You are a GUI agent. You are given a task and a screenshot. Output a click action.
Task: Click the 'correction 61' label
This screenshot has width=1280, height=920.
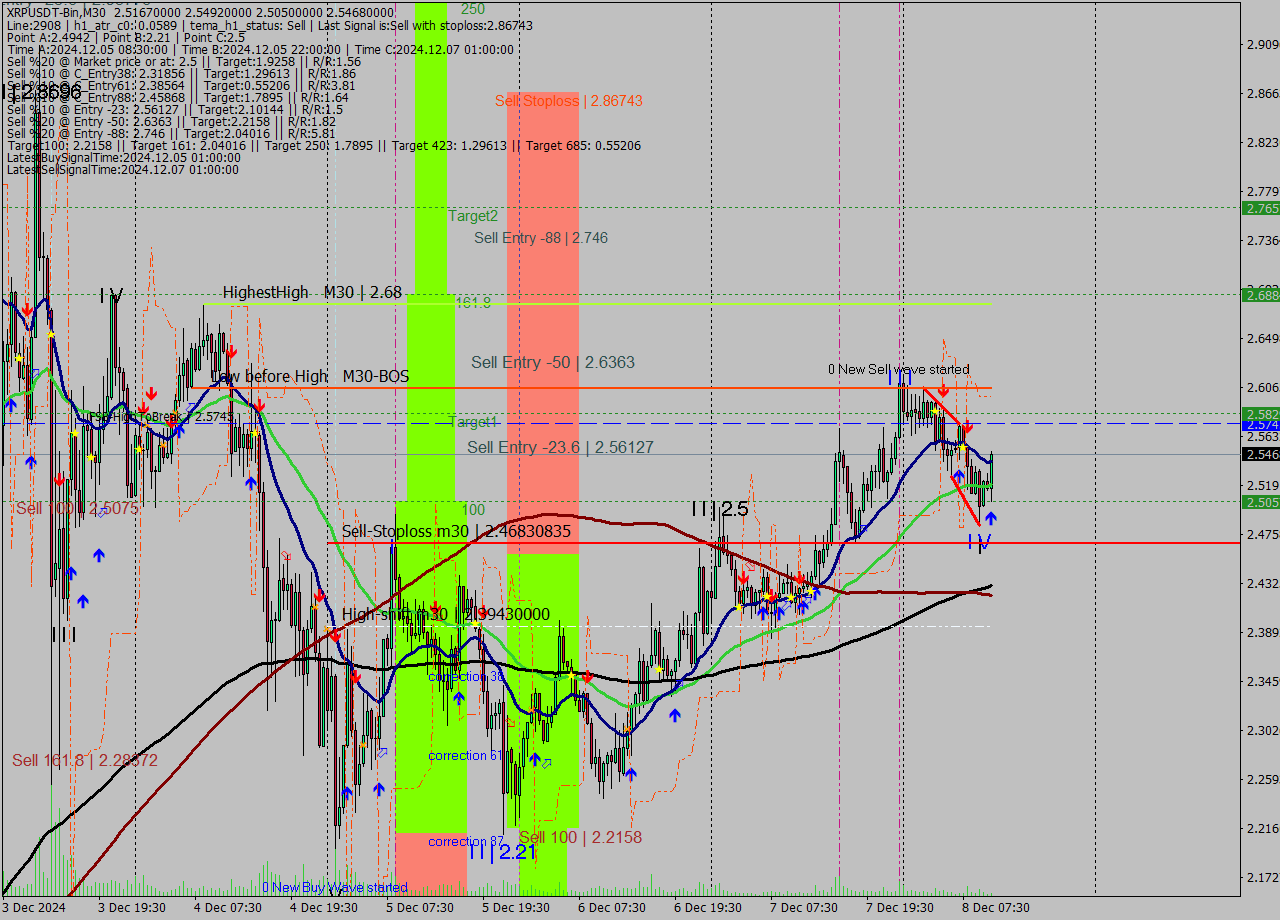point(465,755)
